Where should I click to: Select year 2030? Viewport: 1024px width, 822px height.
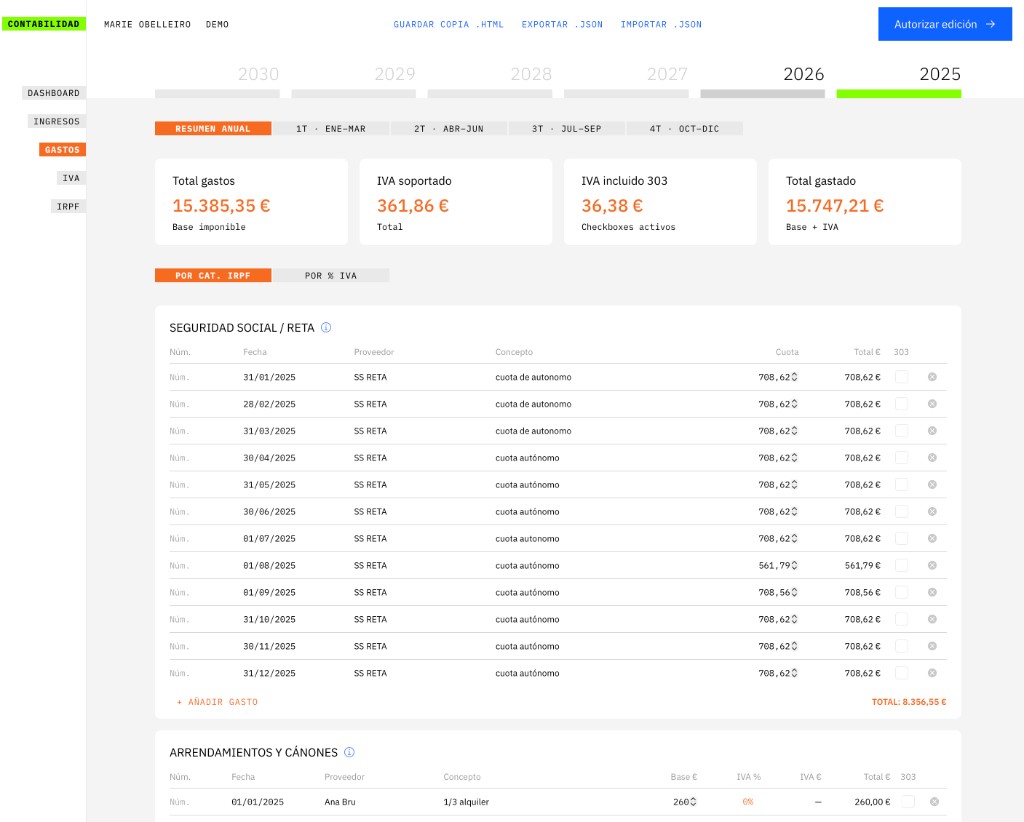(217, 82)
